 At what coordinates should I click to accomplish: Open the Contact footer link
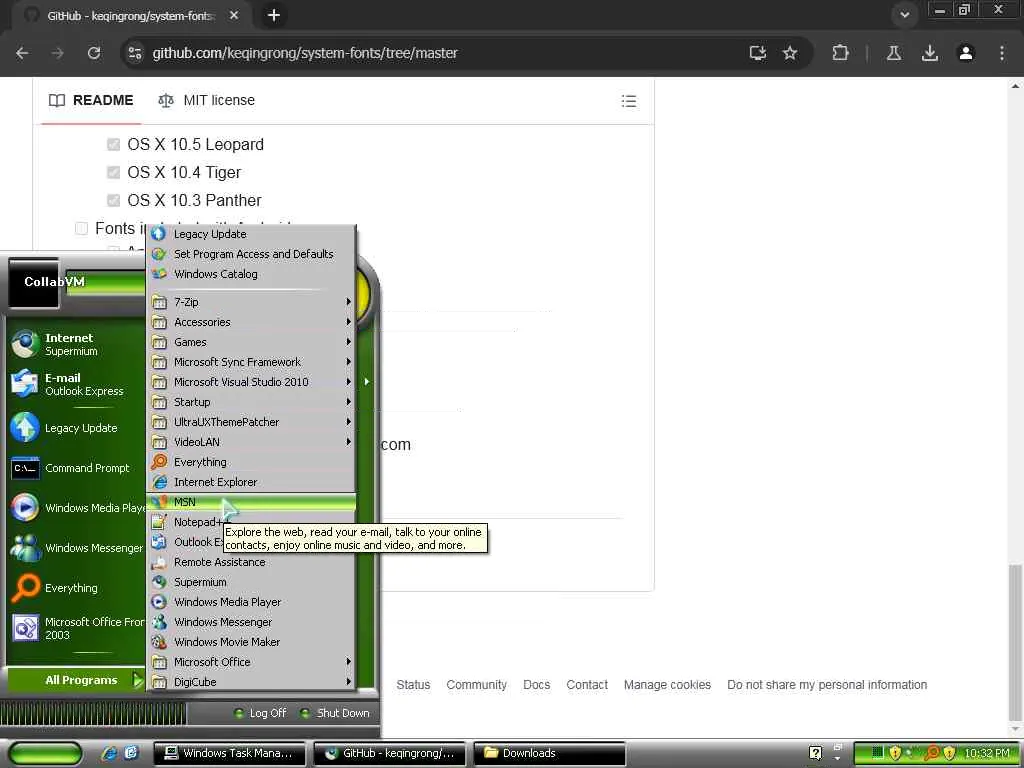(587, 684)
